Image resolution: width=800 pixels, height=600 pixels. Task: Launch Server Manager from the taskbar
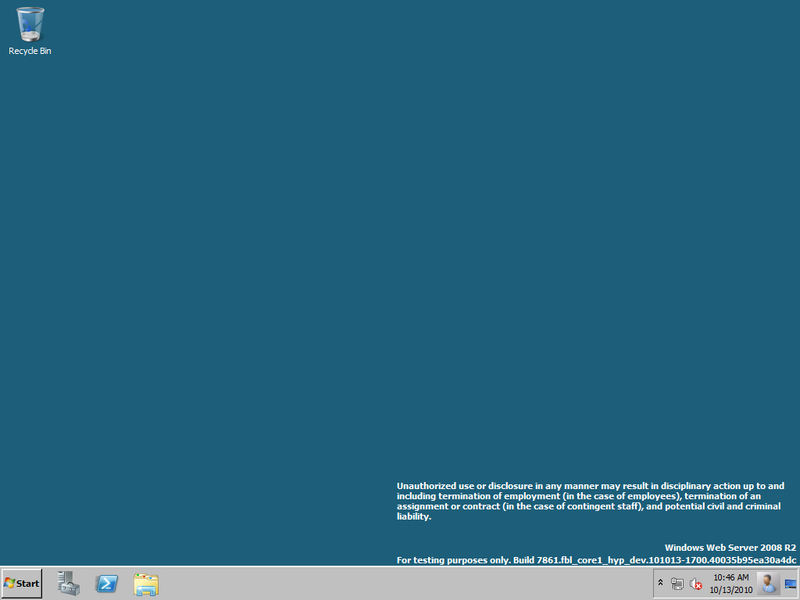pyautogui.click(x=68, y=583)
